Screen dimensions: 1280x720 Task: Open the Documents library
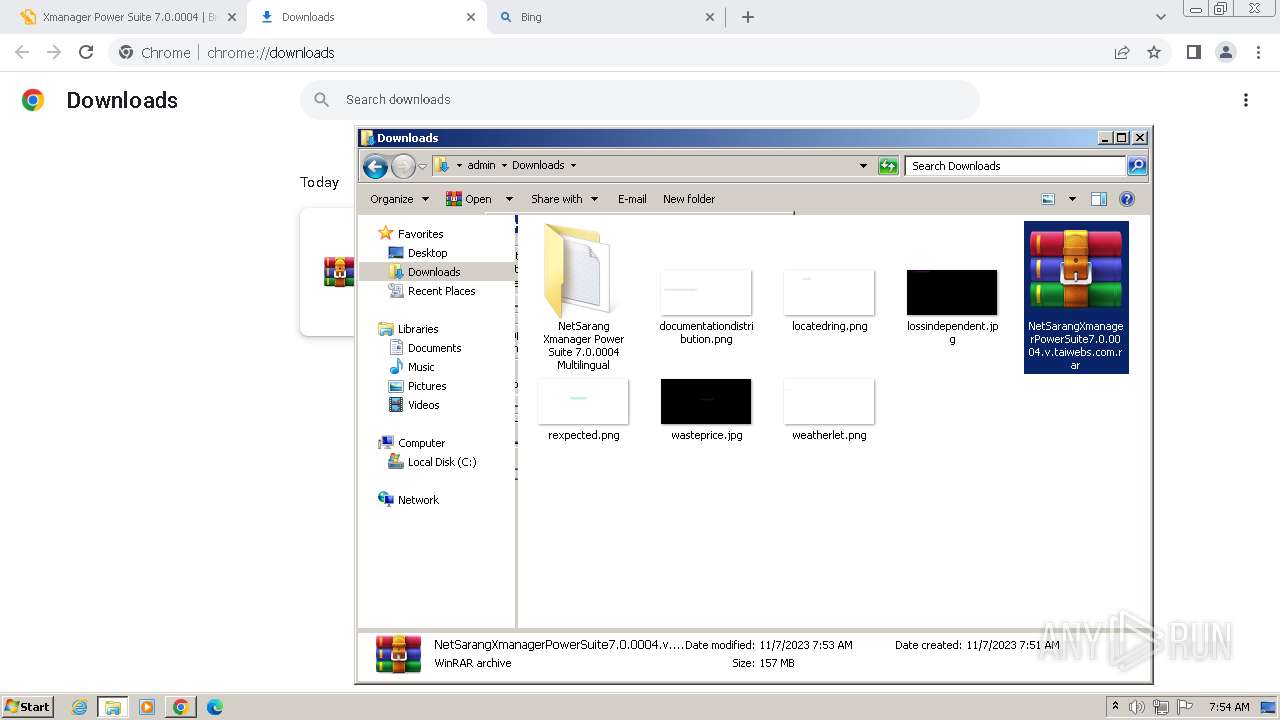pos(434,348)
